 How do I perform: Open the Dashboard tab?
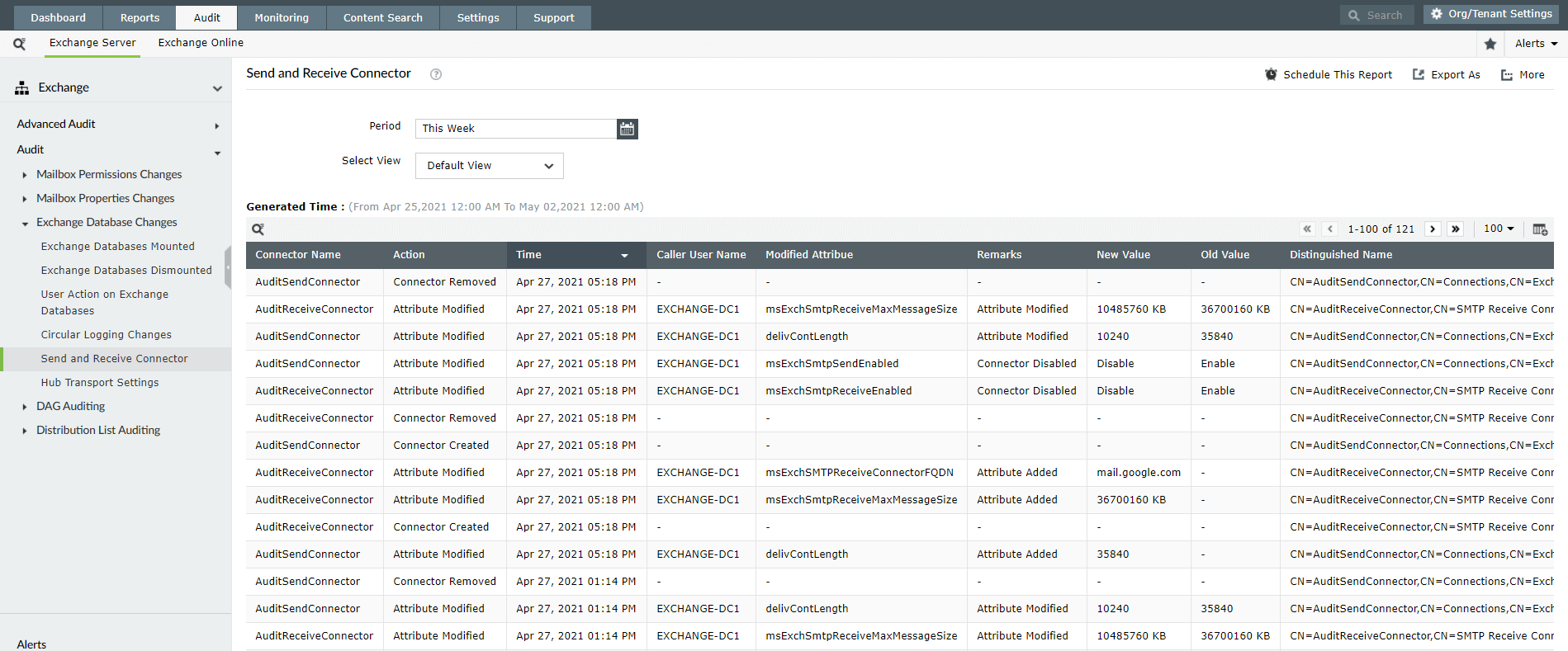(x=58, y=17)
